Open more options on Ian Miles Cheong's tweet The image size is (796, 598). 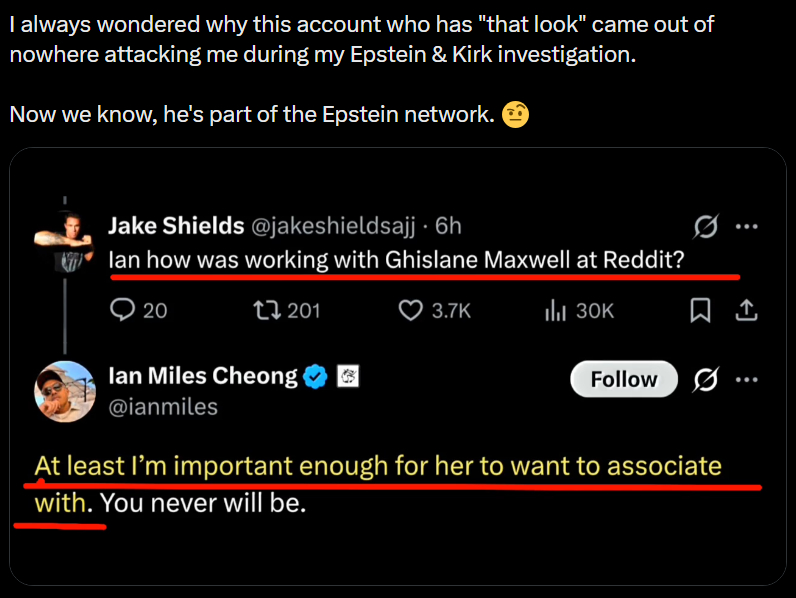tap(746, 379)
